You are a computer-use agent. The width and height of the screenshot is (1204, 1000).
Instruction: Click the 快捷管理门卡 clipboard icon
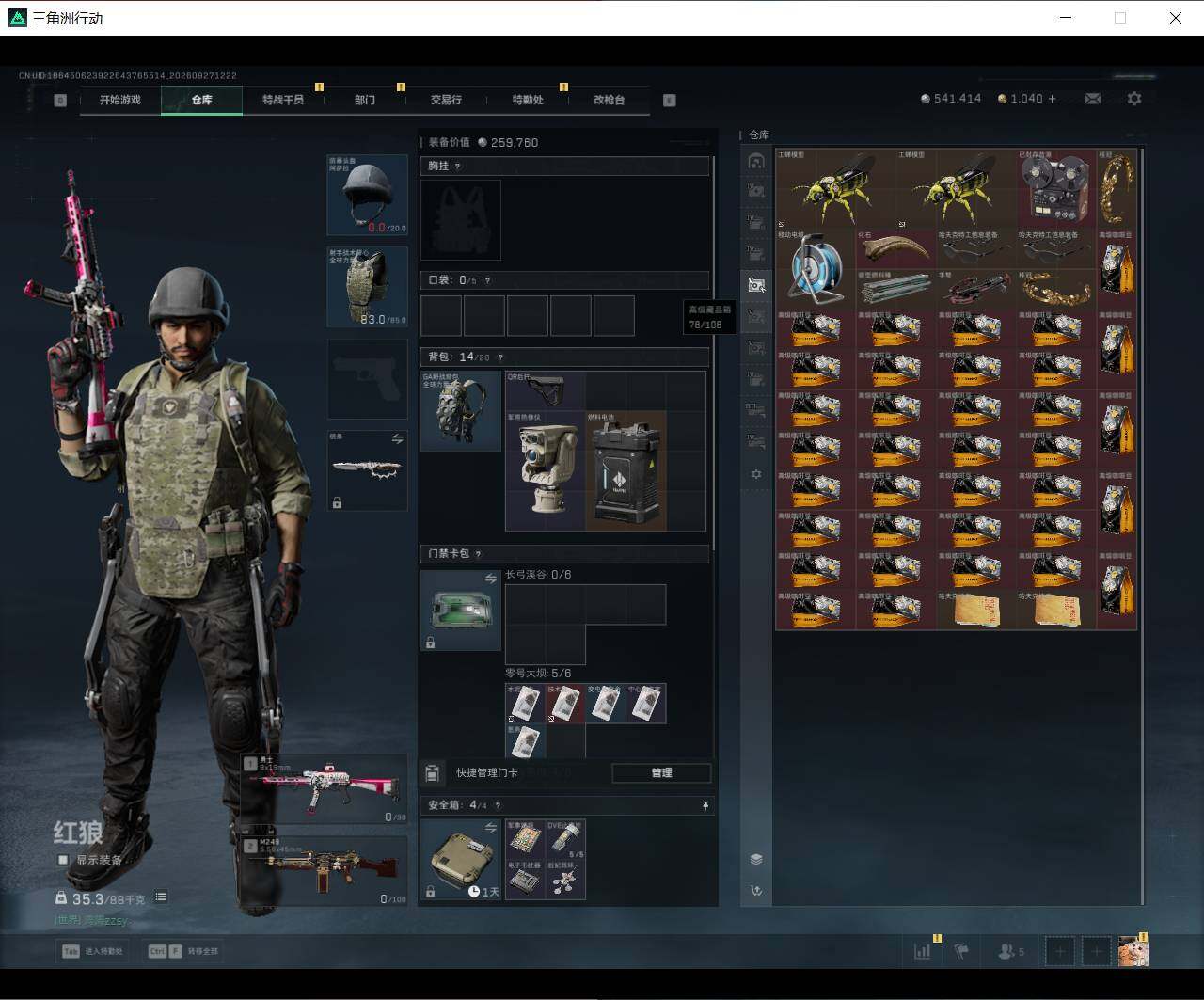point(432,773)
